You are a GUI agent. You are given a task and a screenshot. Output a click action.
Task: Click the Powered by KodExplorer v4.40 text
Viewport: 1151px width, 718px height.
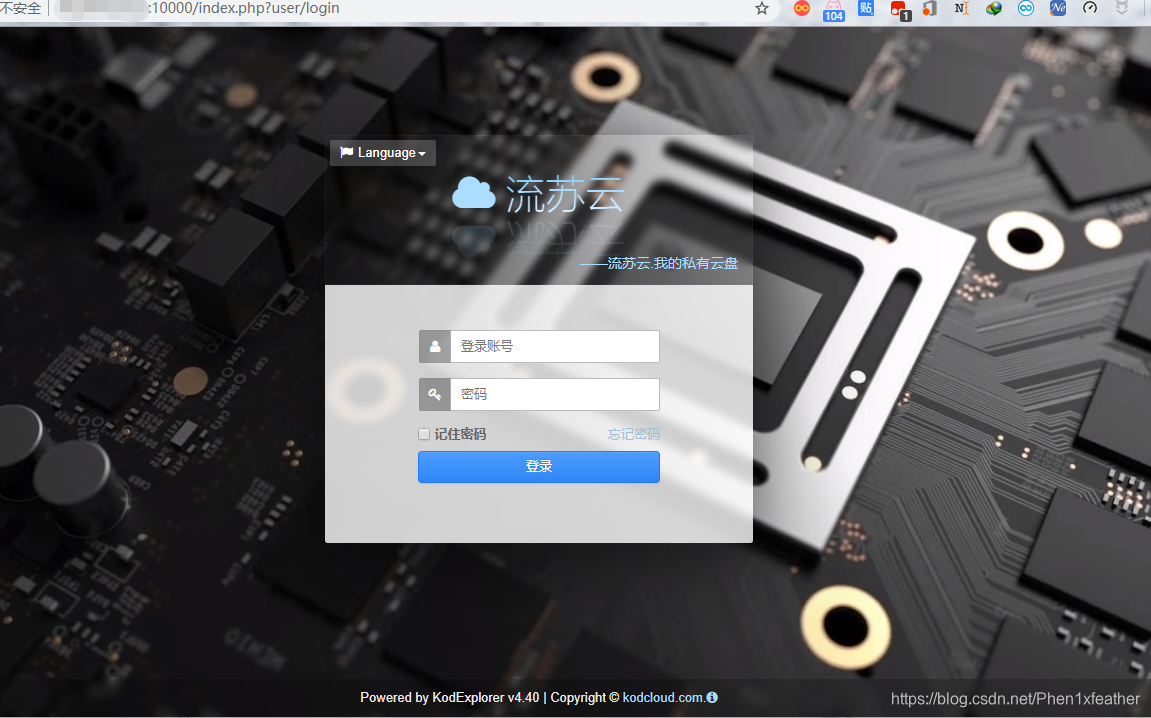click(449, 697)
